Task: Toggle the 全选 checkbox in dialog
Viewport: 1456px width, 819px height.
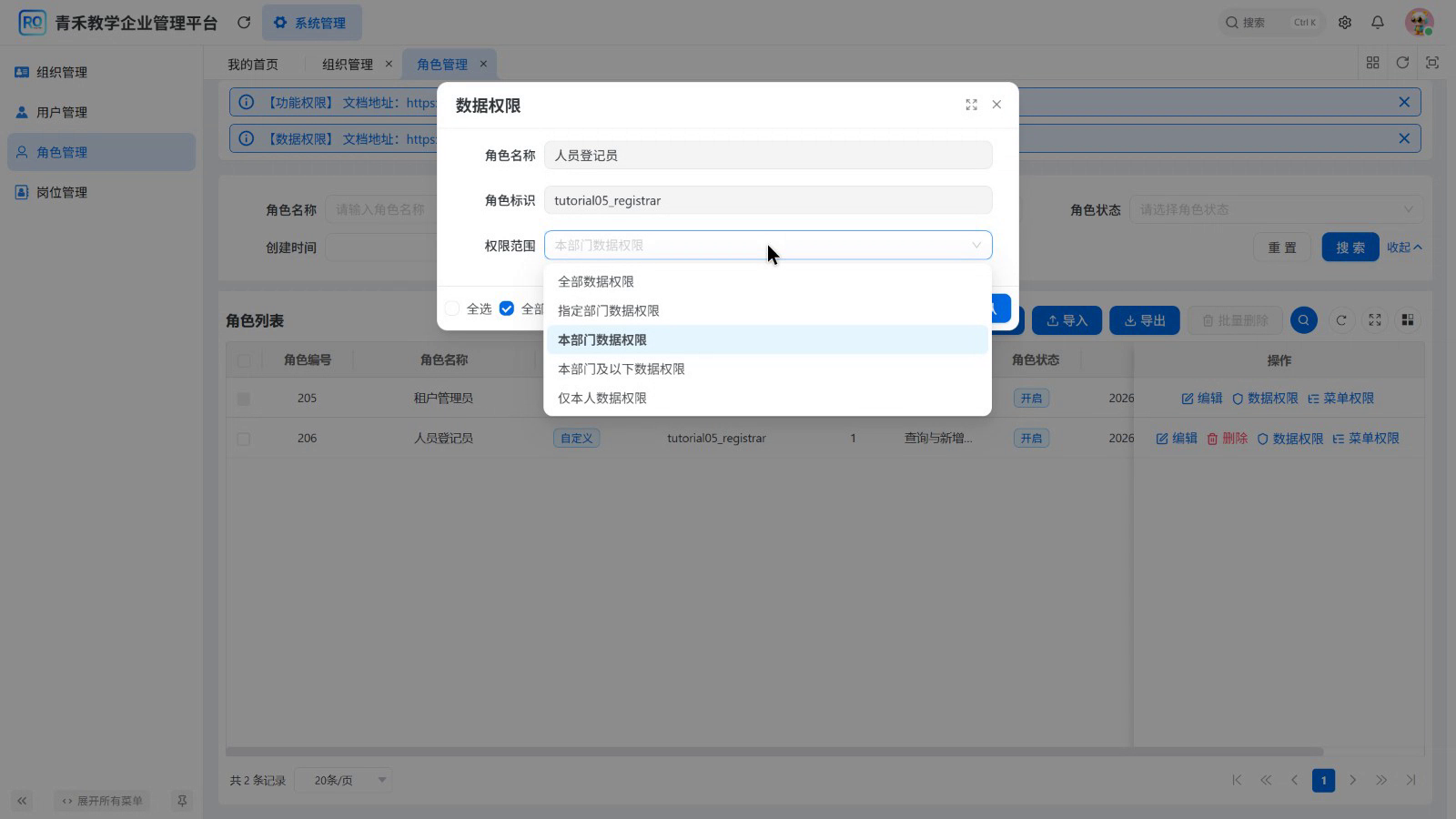Action: pos(452,308)
